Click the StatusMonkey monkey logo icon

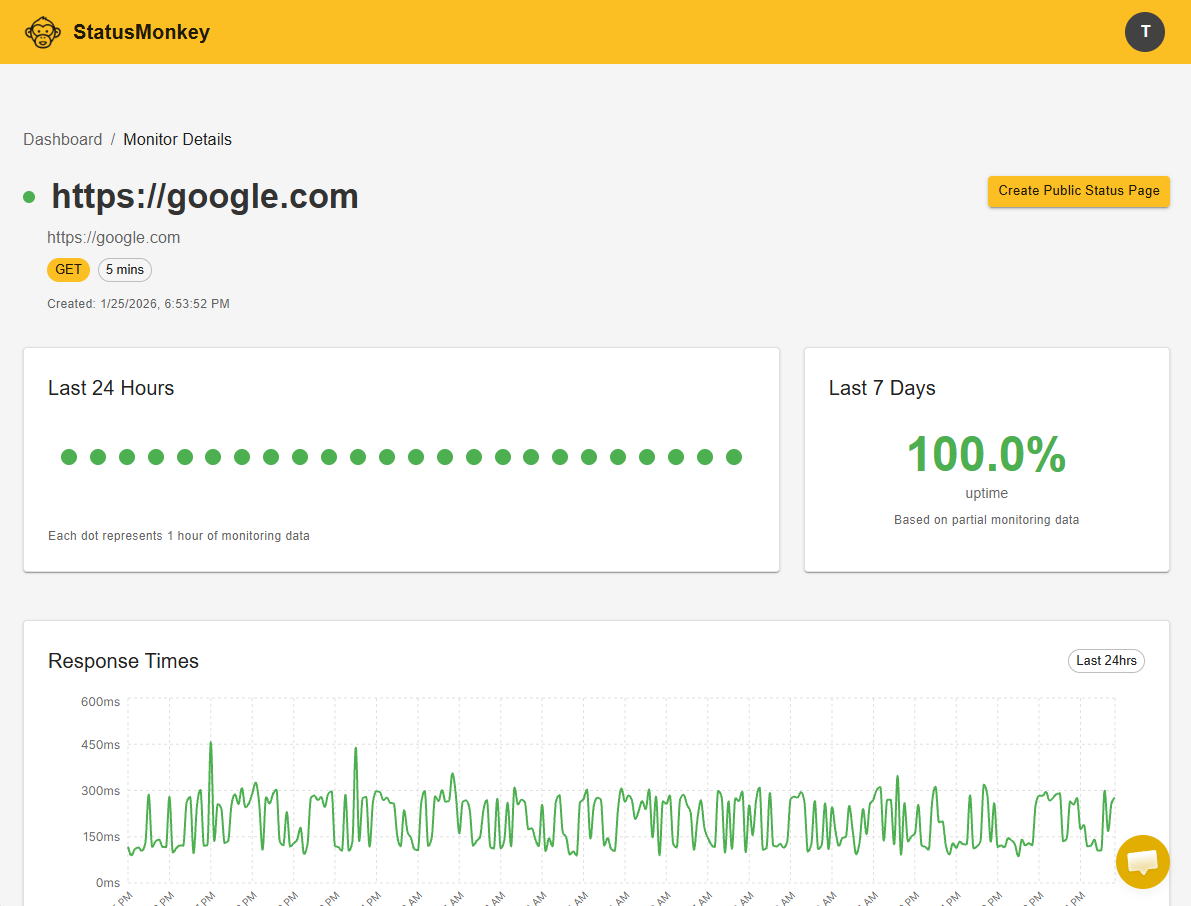(x=43, y=32)
